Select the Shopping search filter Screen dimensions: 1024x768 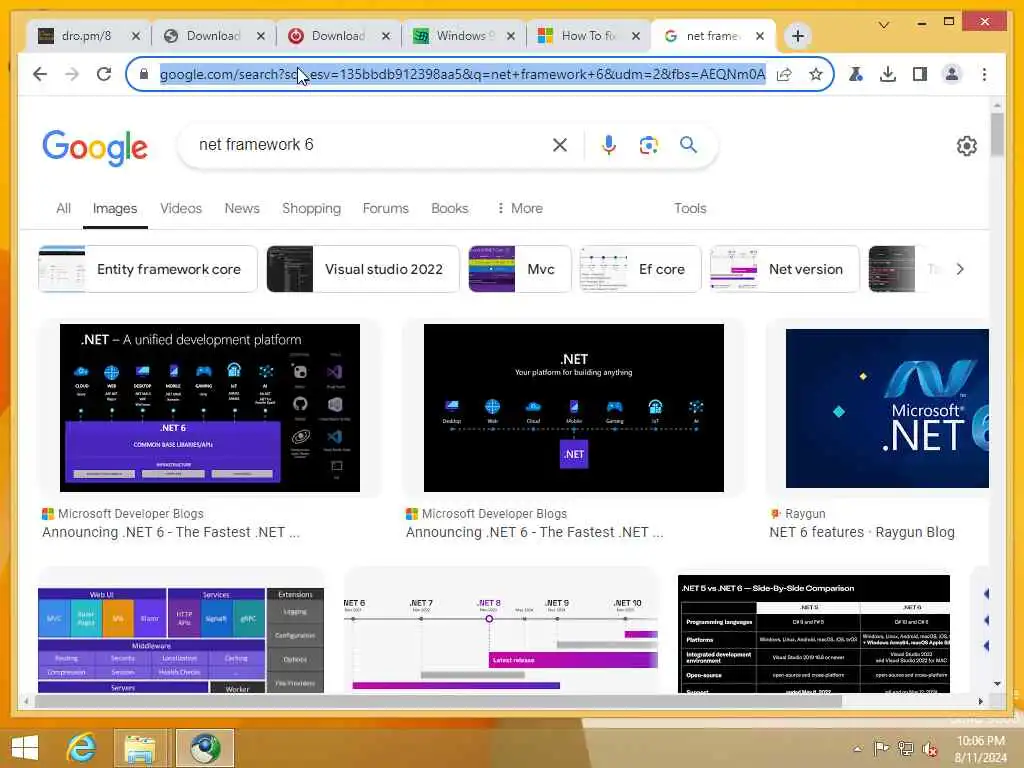311,208
